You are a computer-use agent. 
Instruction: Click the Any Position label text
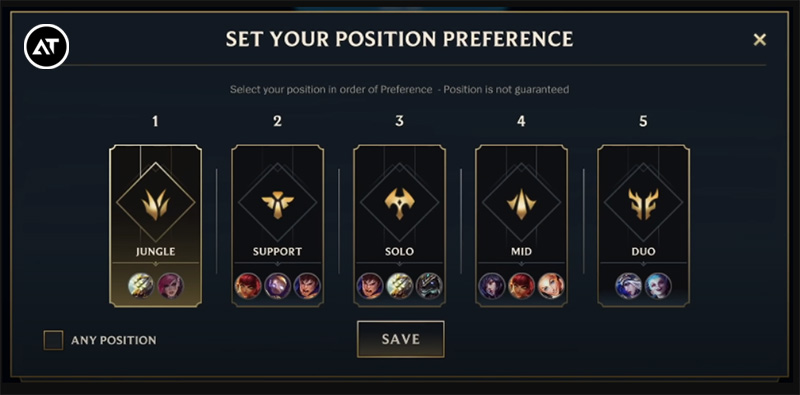(114, 340)
